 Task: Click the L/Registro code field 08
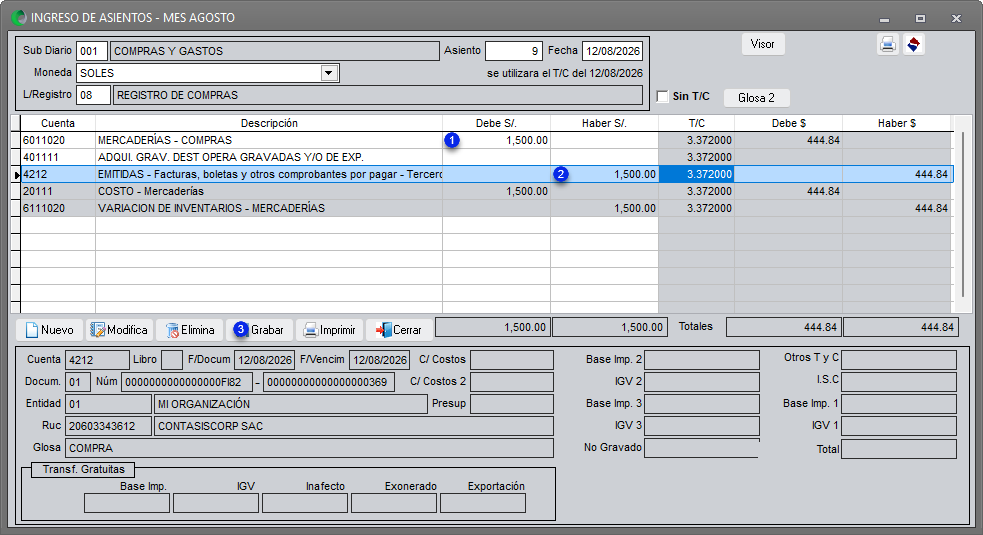coord(93,95)
